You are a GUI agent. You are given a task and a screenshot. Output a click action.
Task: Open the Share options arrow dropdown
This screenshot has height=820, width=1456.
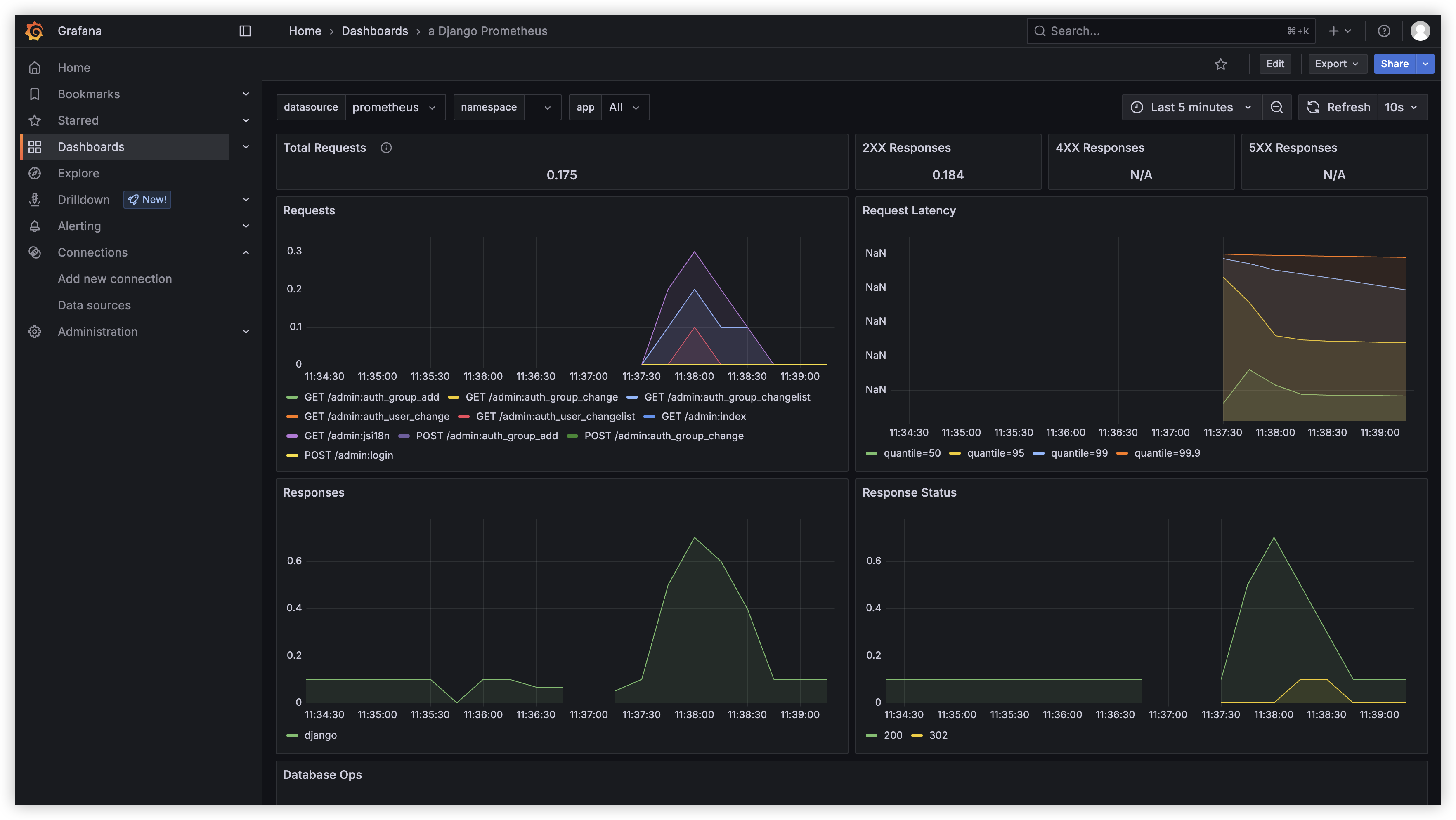[x=1425, y=64]
